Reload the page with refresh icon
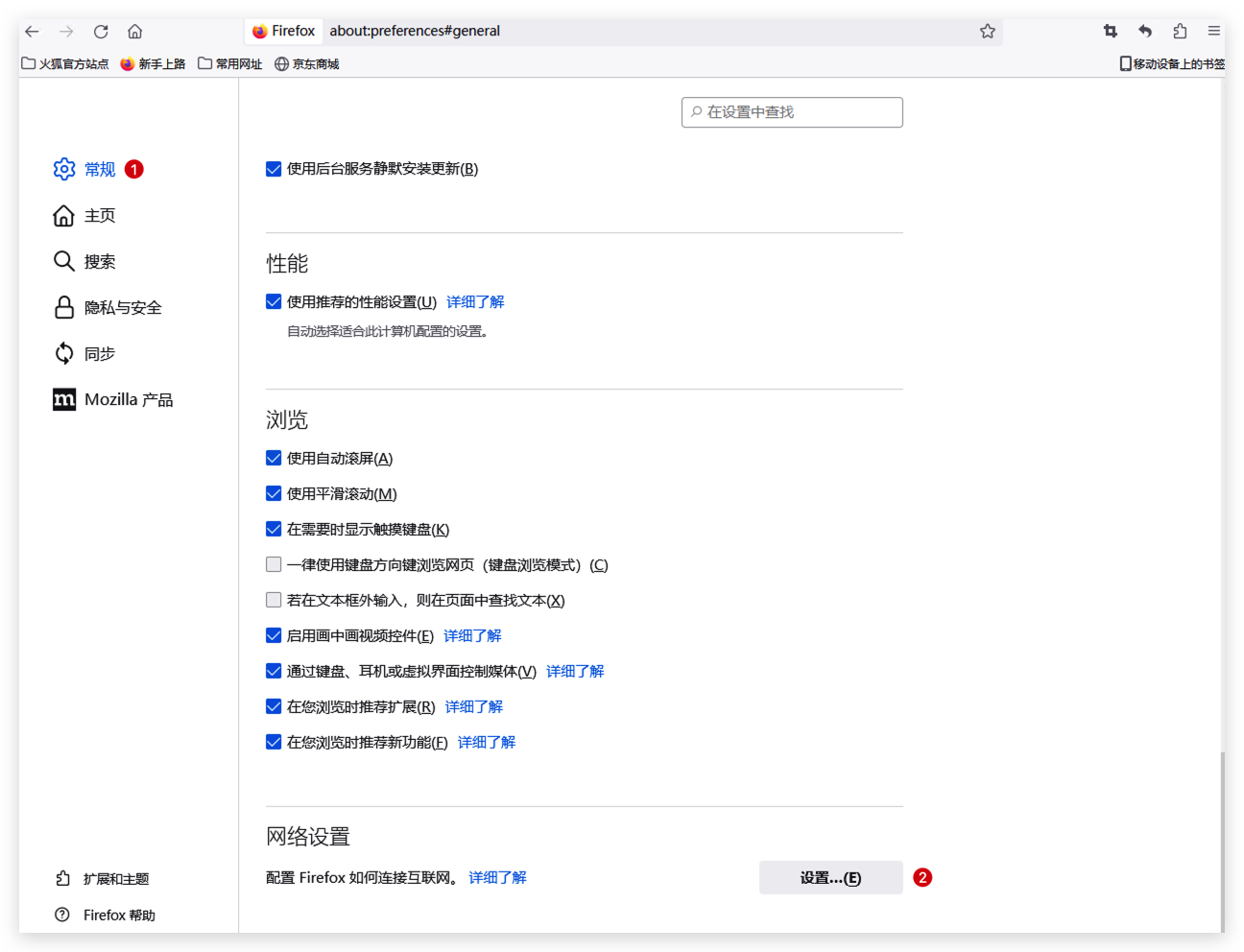1244x952 pixels. [x=101, y=32]
